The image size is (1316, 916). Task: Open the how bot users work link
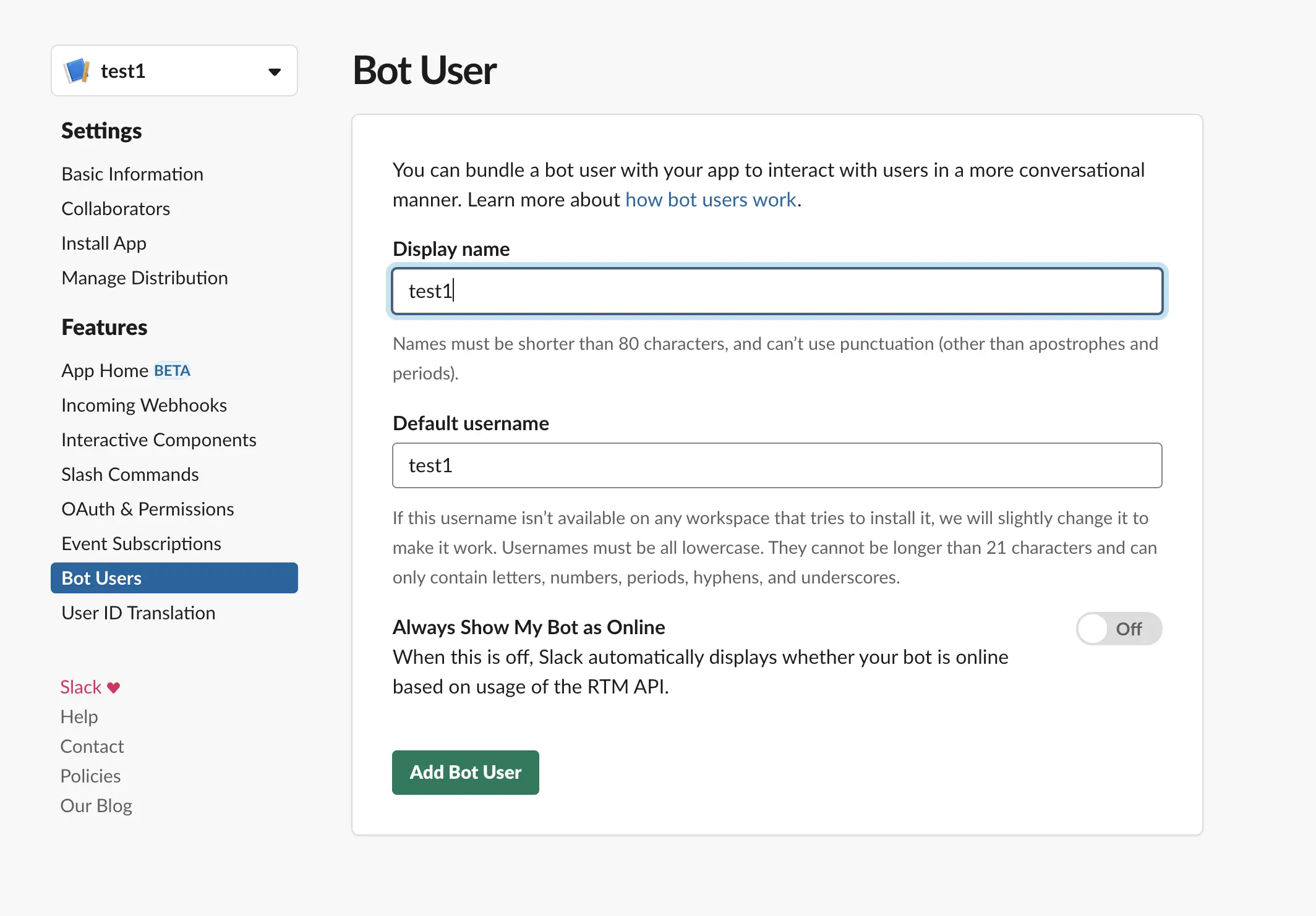click(x=711, y=200)
